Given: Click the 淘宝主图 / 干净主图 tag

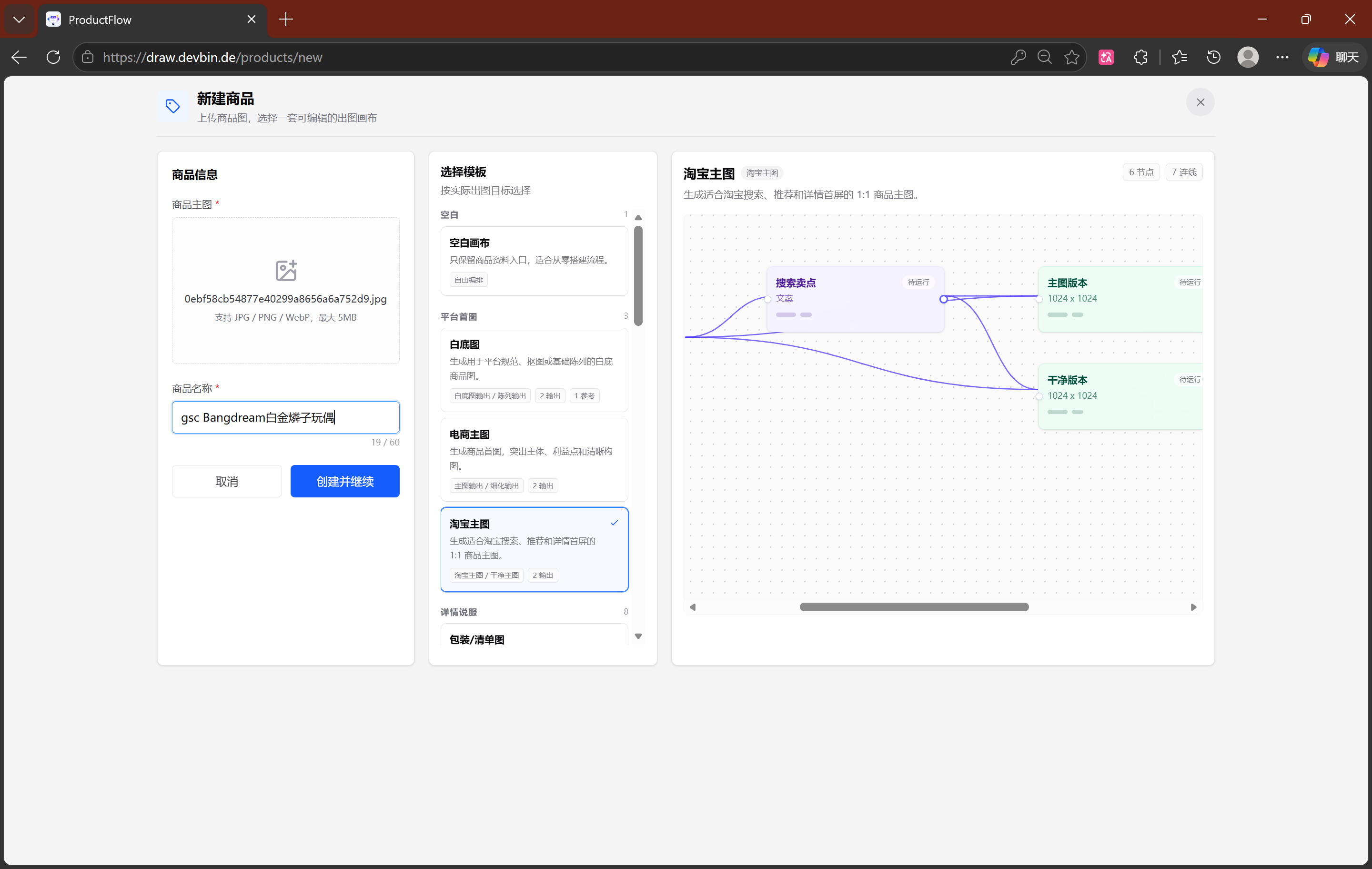Looking at the screenshot, I should (x=486, y=575).
